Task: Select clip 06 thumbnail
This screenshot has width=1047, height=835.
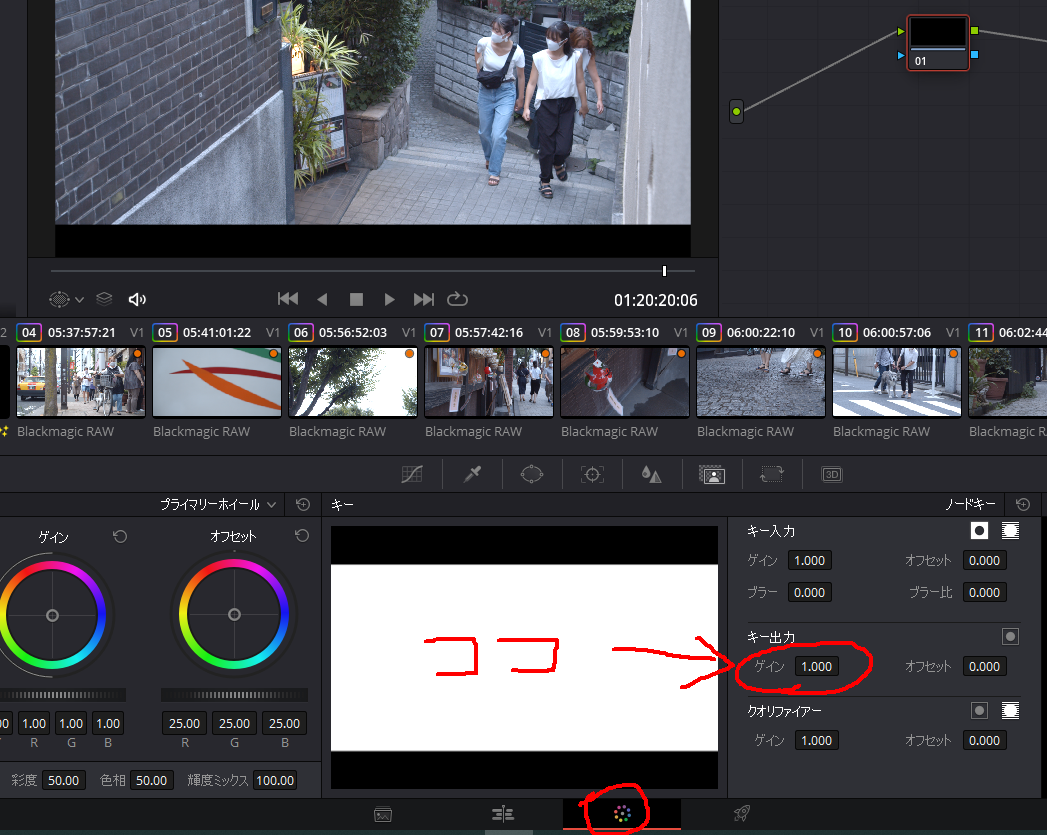Action: 353,382
